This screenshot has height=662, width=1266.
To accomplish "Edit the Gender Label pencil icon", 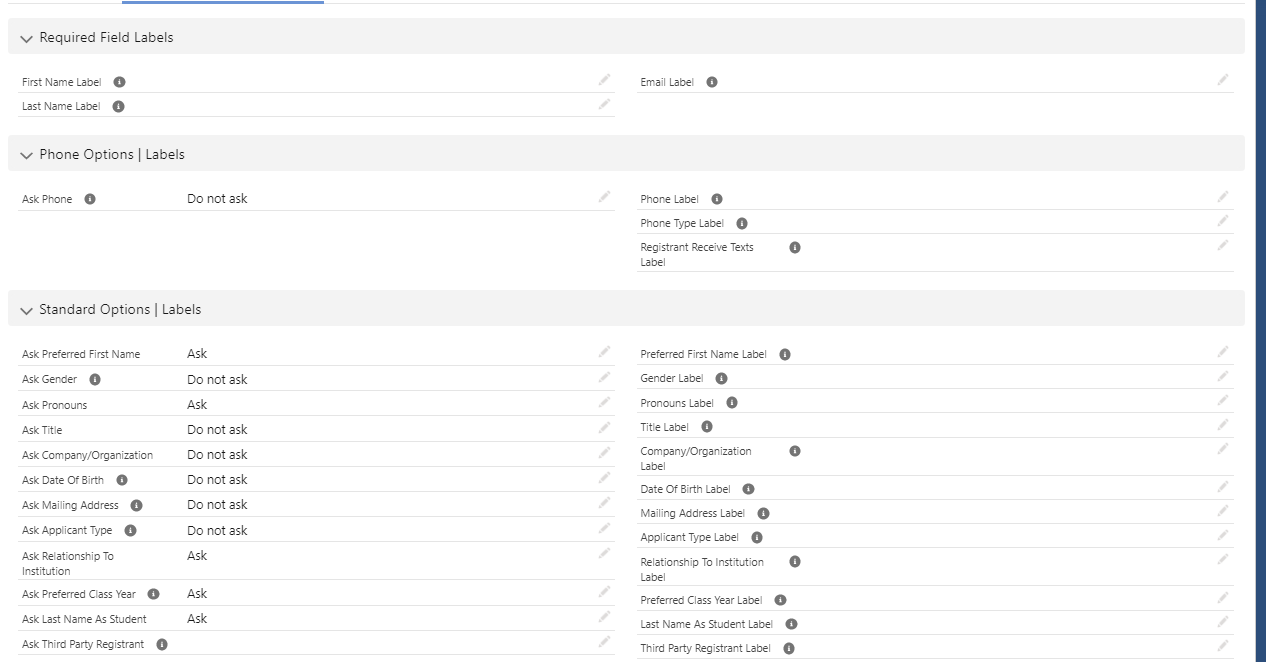I will click(x=1222, y=376).
